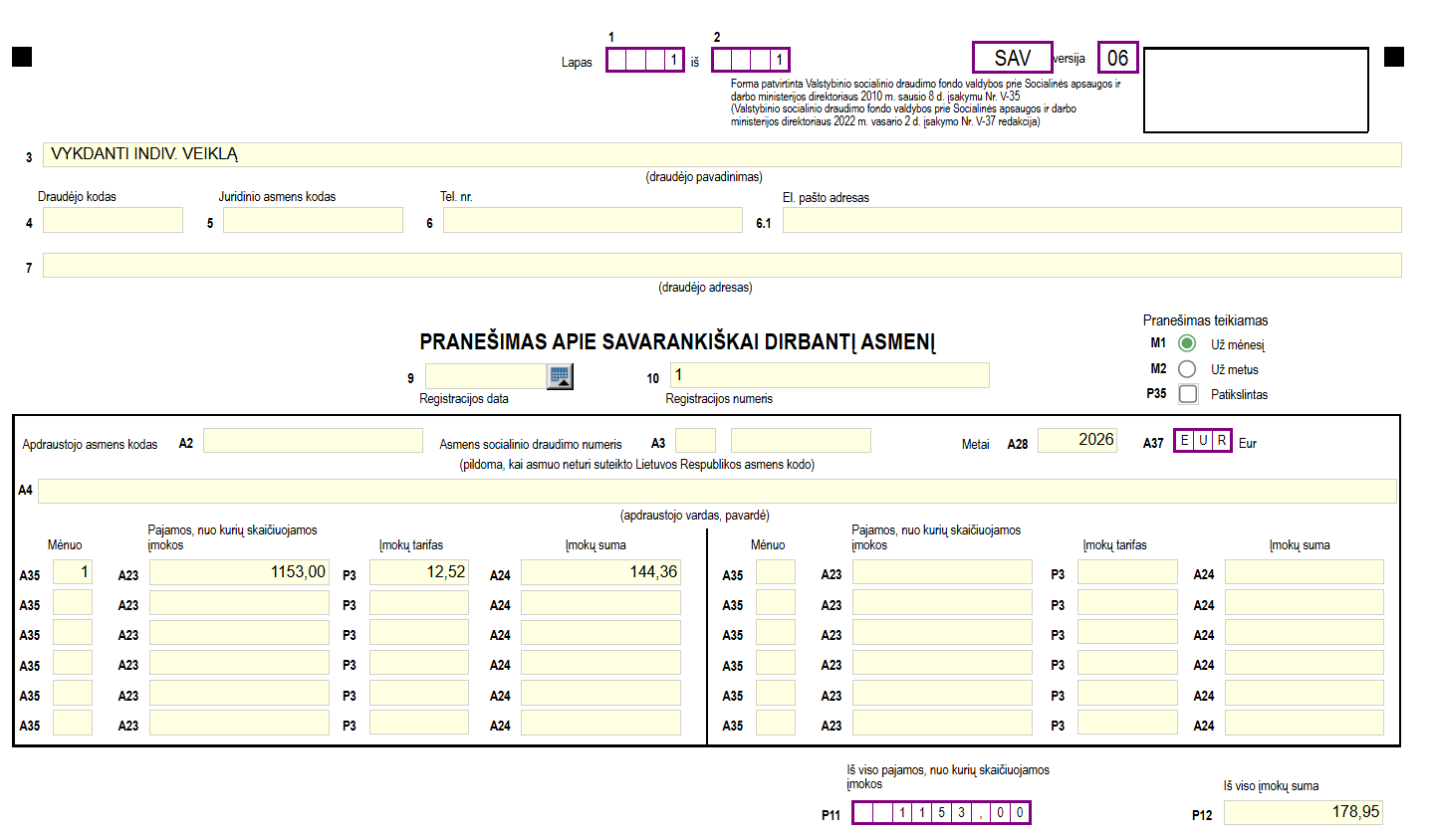
Task: Select the 'Už mėnesį' radio button
Action: [1187, 343]
